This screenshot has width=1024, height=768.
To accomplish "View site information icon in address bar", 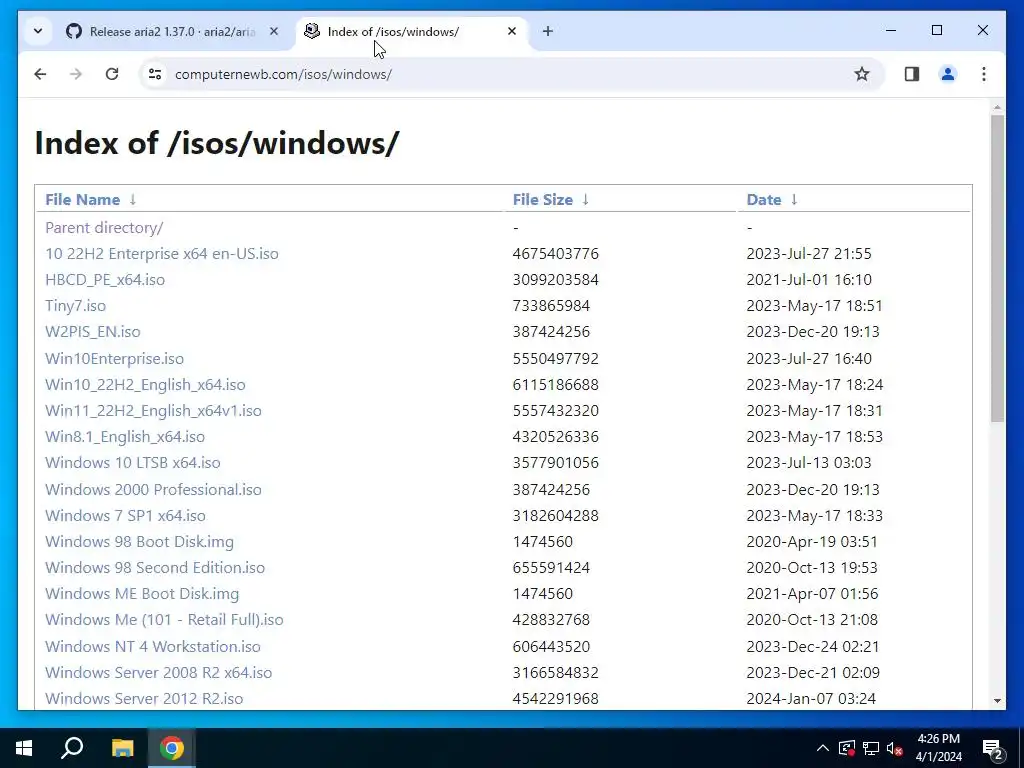I will pos(155,74).
